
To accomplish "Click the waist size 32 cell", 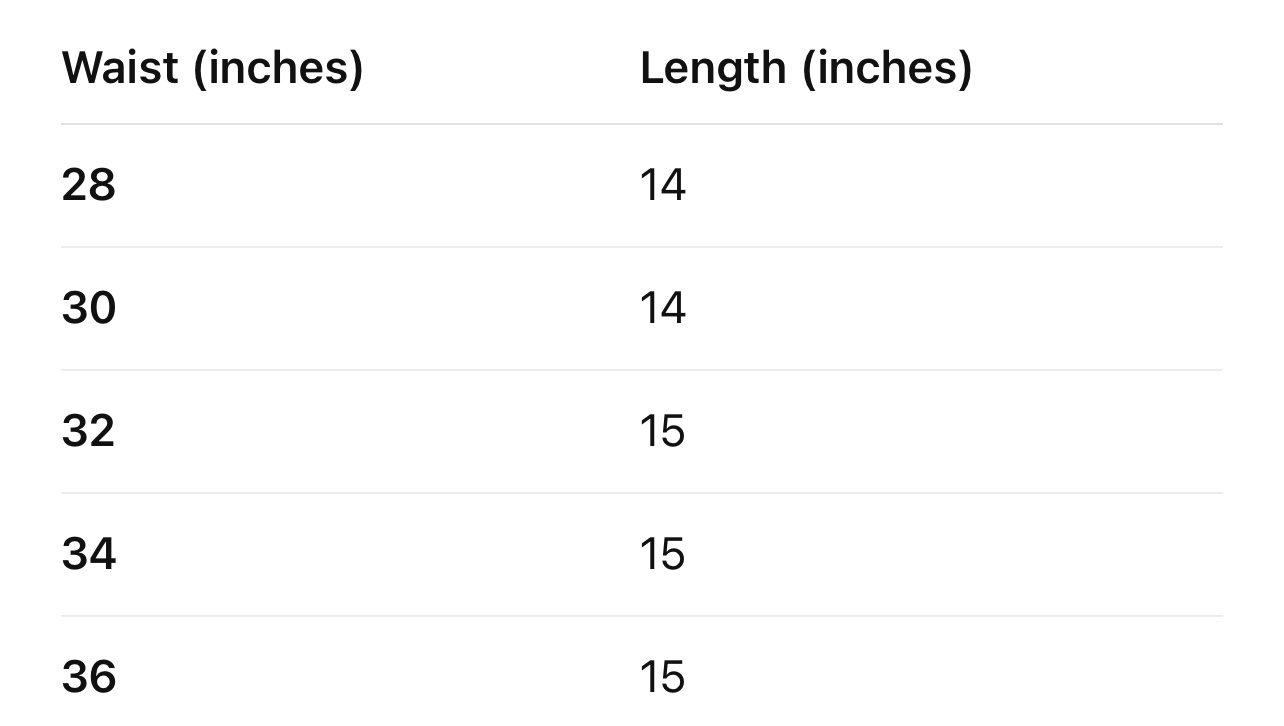I will [x=89, y=431].
